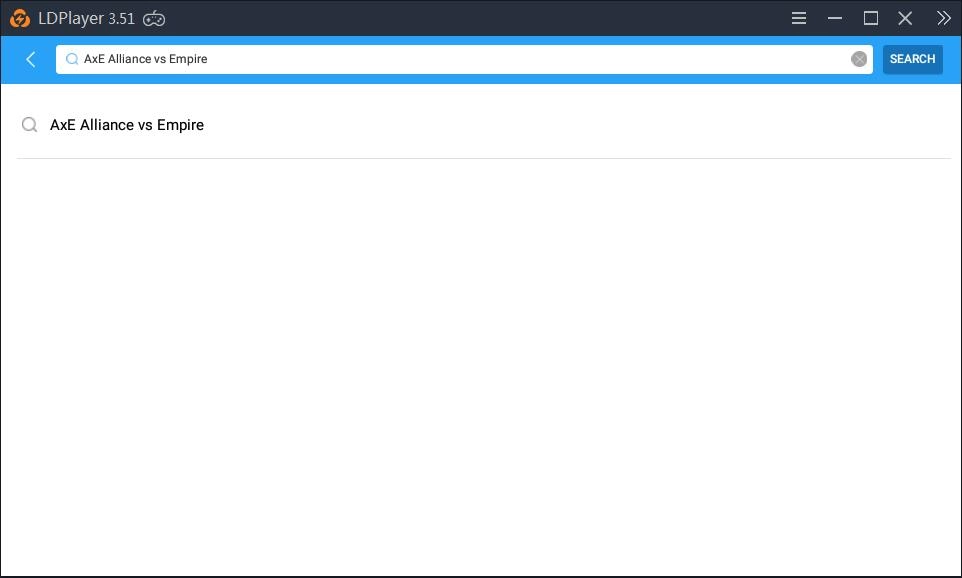Click the orange LDPlayer logo icon
Screen dimensions: 962x578
coord(19,18)
